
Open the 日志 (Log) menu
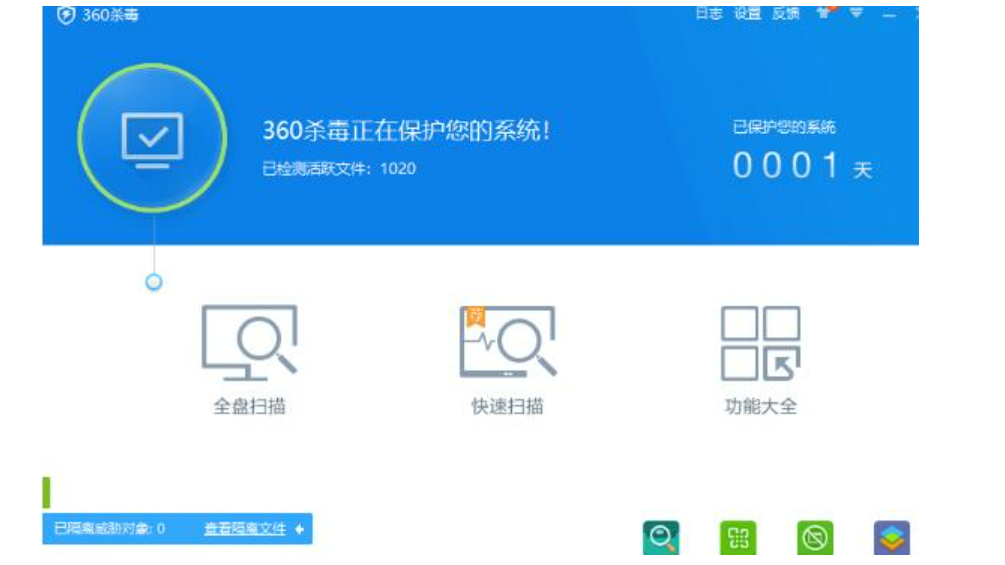point(709,14)
